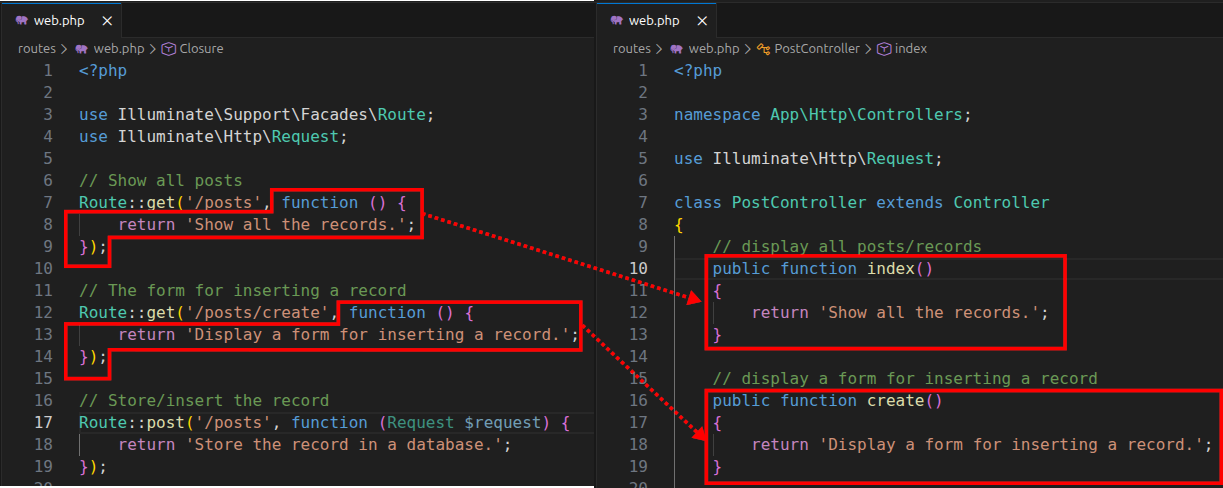Click the 'namespace App\Http\Controllers;' line
The image size is (1223, 488).
tap(823, 114)
